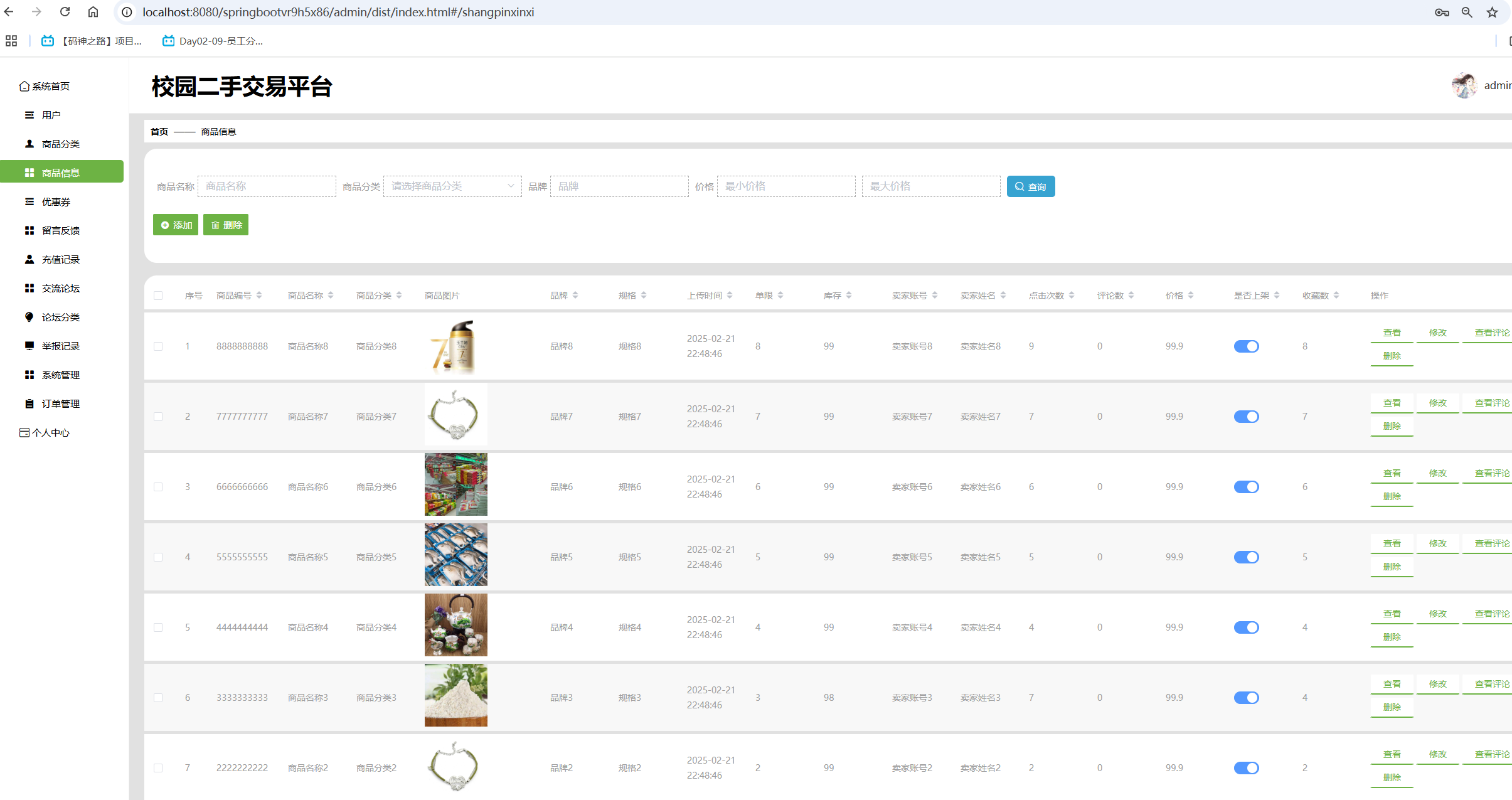Sort by 上传时间 column arrows
1512x800 pixels.
730,296
